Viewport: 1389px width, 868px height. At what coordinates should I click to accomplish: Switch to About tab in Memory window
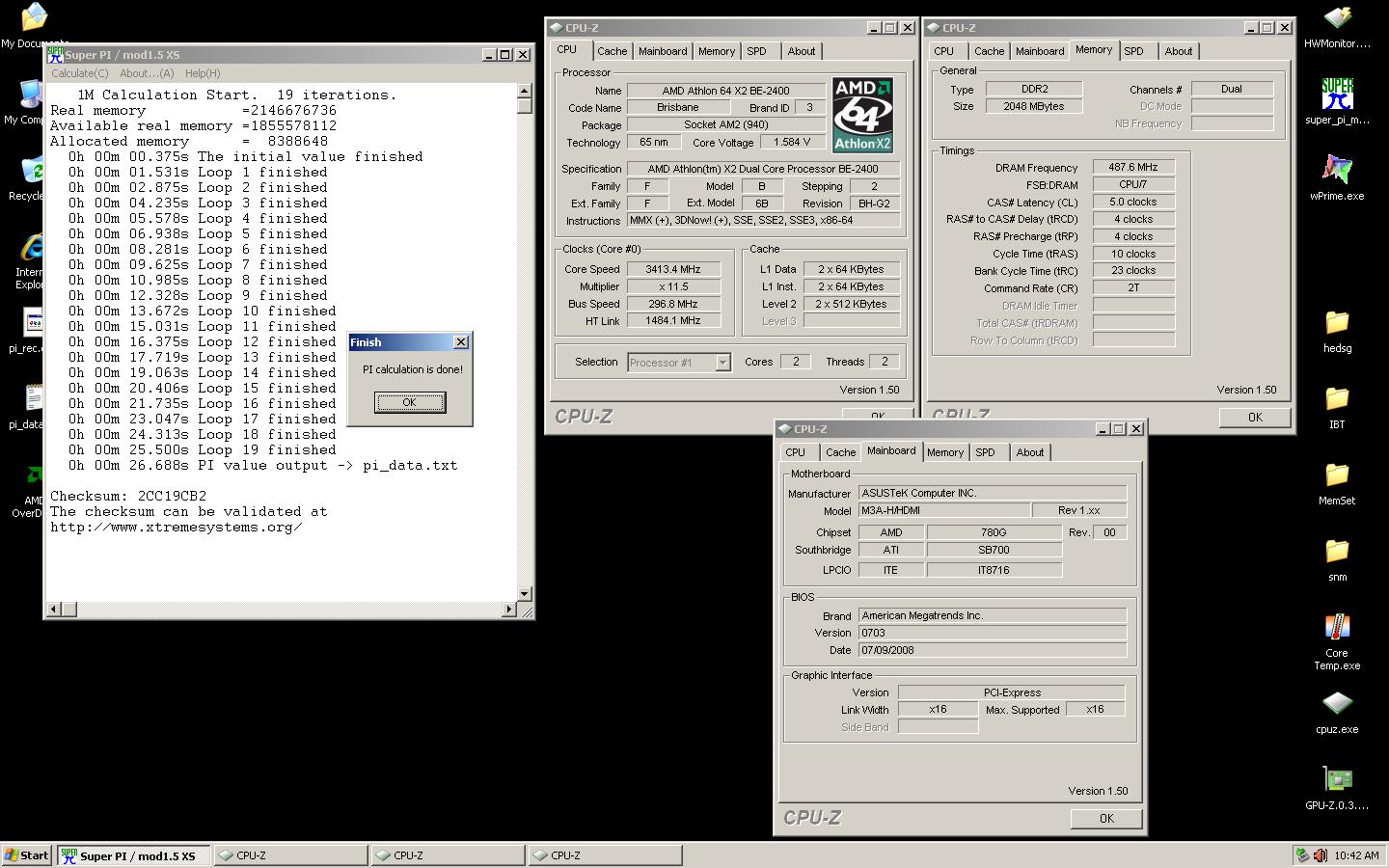1179,51
